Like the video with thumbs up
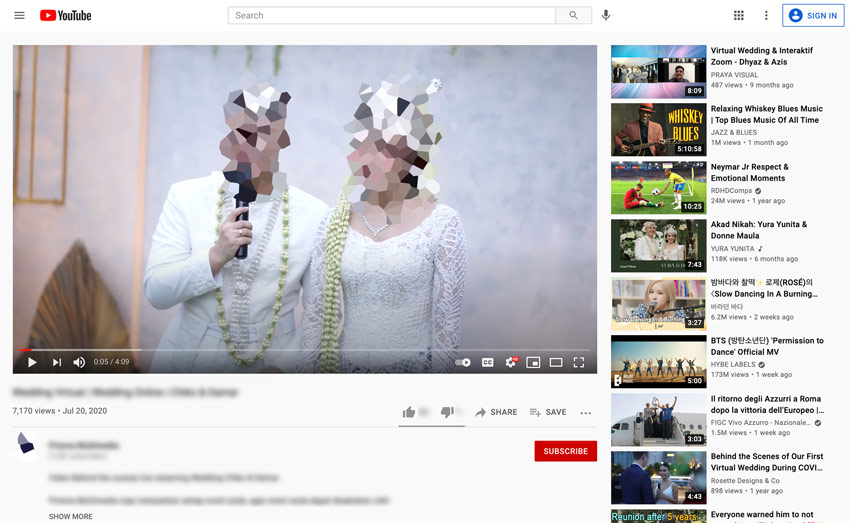Screen dimensions: 850x523 [x=409, y=412]
